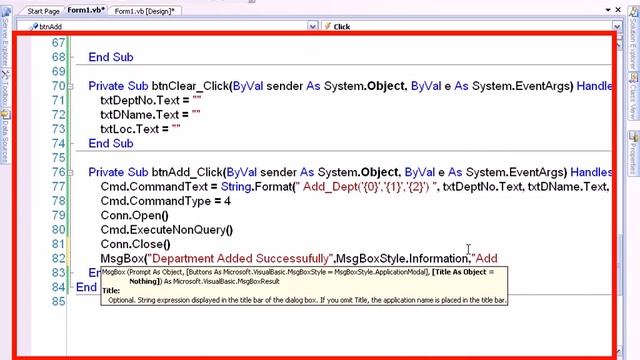Click "Cmd.CommandText" on line 77
Viewport: 640px width, 360px height.
point(154,187)
